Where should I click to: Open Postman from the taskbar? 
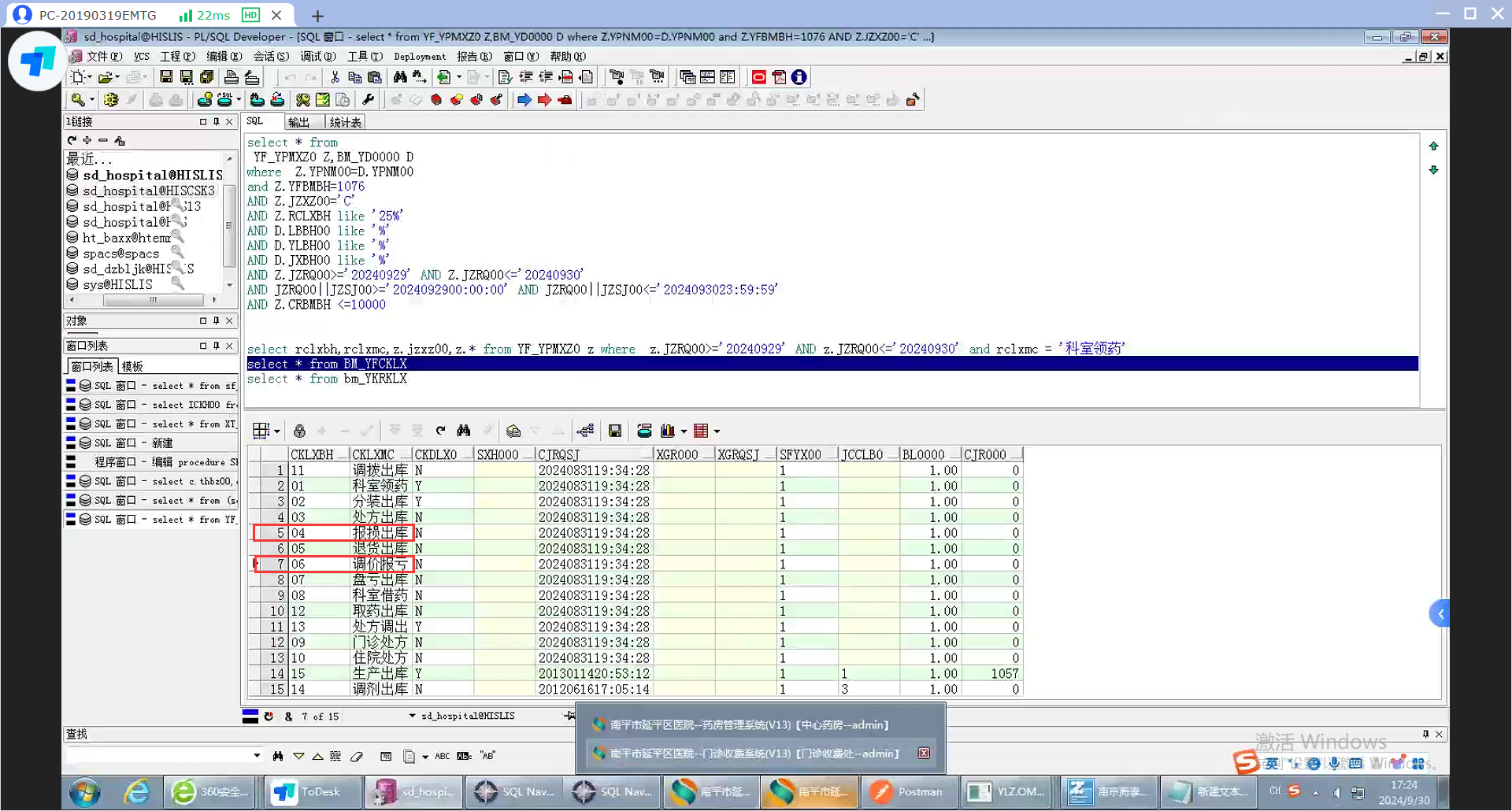click(x=910, y=791)
